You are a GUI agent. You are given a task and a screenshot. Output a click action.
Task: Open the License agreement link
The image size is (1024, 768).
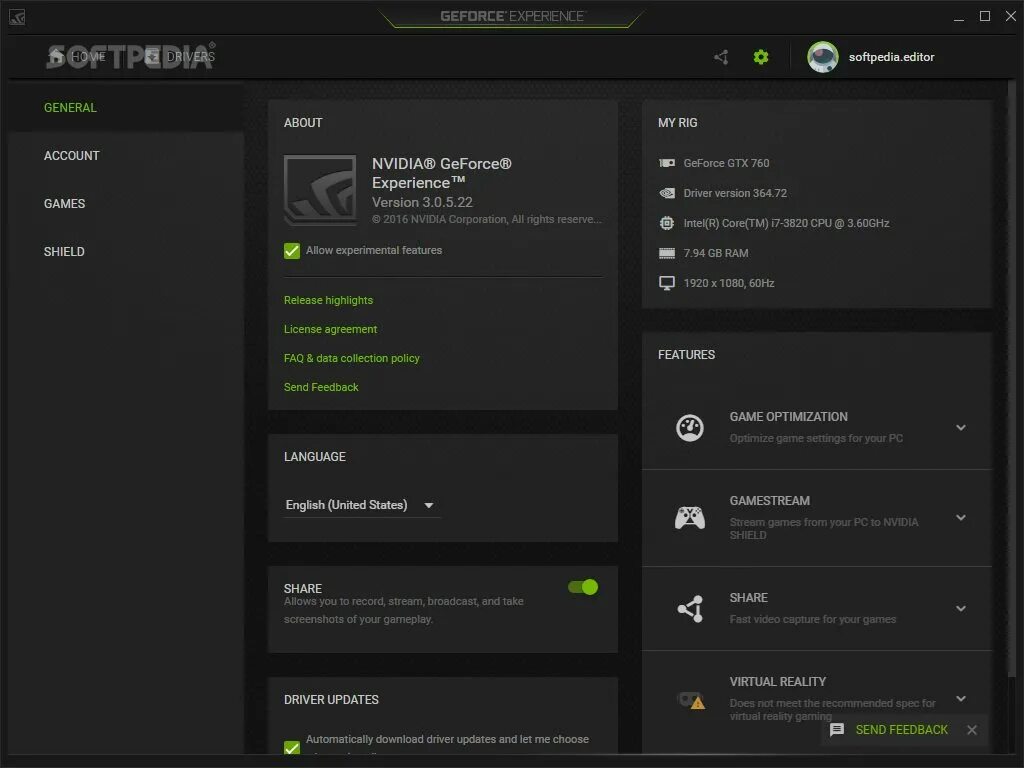click(x=330, y=330)
